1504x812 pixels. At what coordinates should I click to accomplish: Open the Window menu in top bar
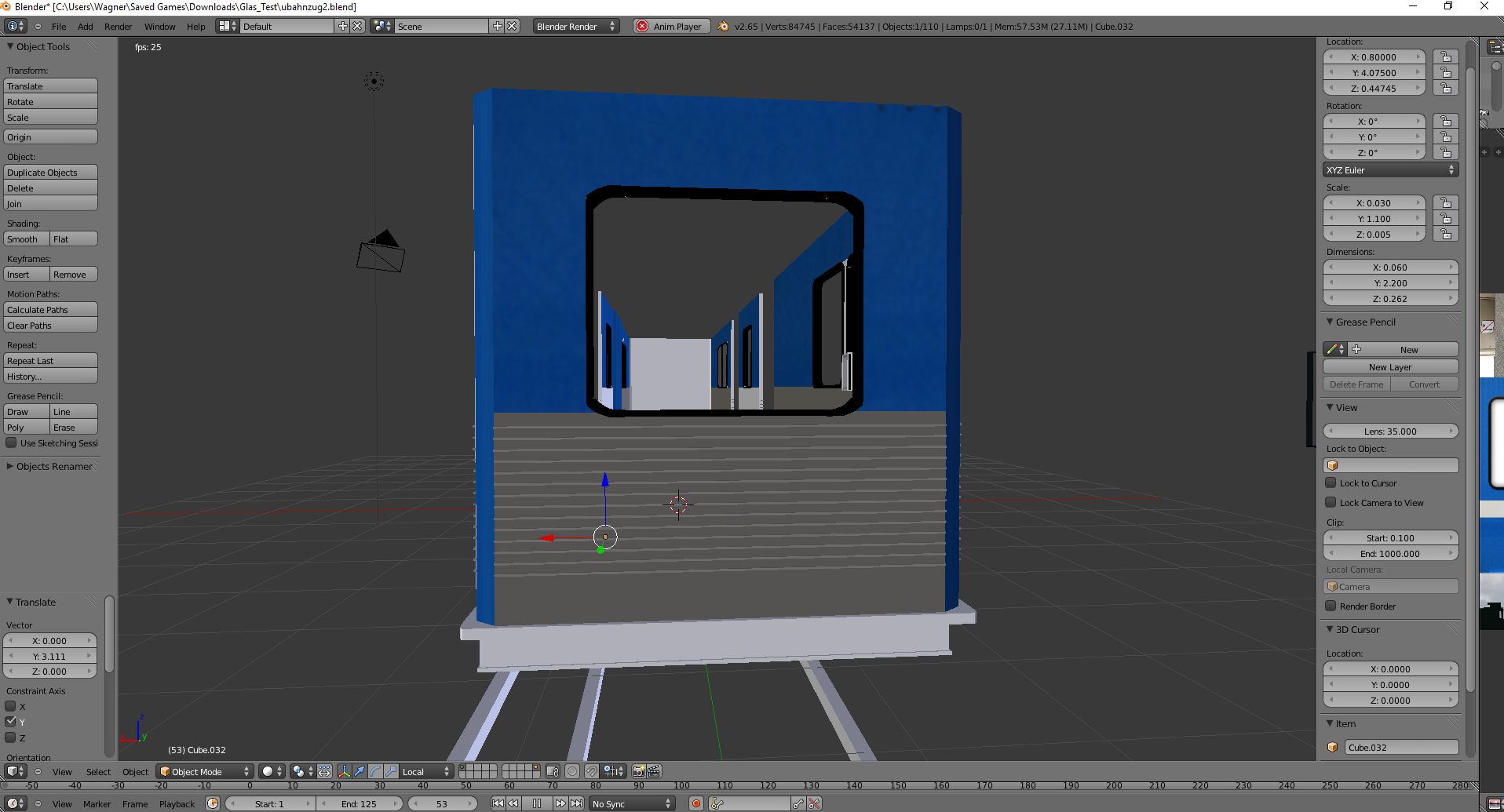tap(159, 27)
